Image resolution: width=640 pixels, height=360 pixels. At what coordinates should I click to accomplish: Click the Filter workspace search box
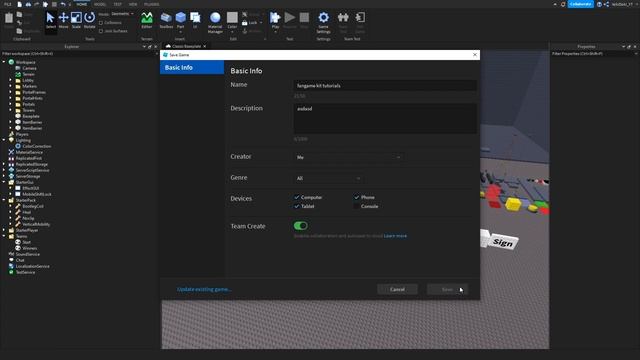pyautogui.click(x=78, y=53)
